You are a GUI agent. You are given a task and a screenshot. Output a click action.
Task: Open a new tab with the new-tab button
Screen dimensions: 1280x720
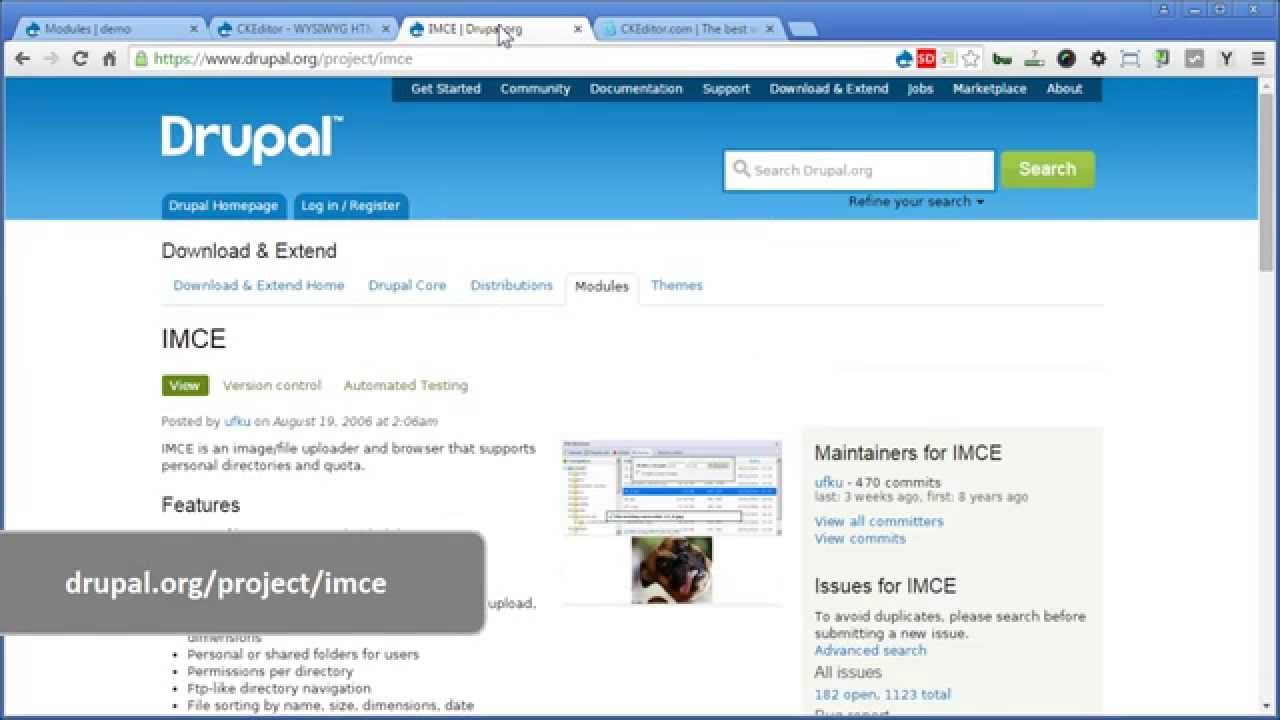click(802, 30)
